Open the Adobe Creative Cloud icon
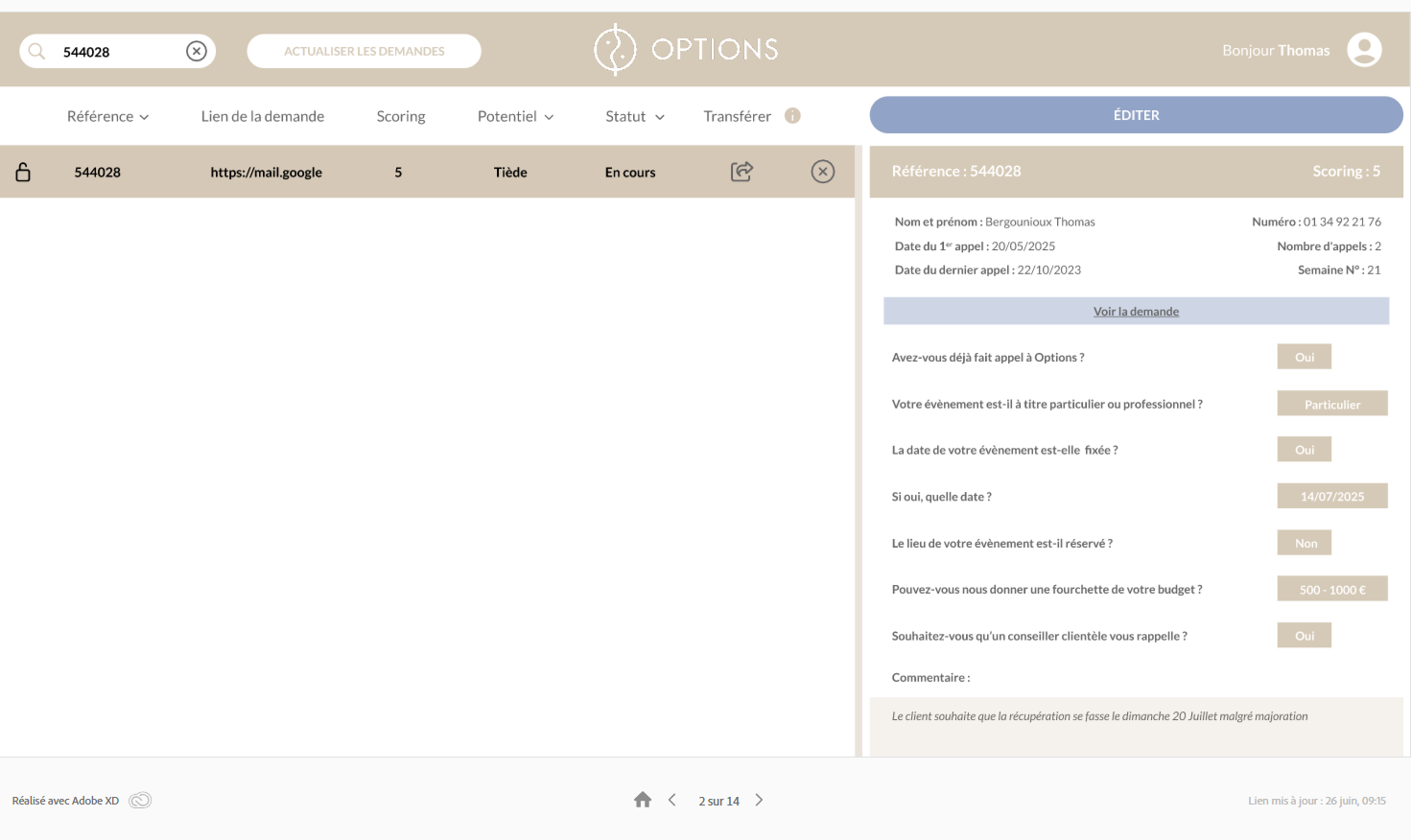Image resolution: width=1411 pixels, height=840 pixels. [140, 801]
